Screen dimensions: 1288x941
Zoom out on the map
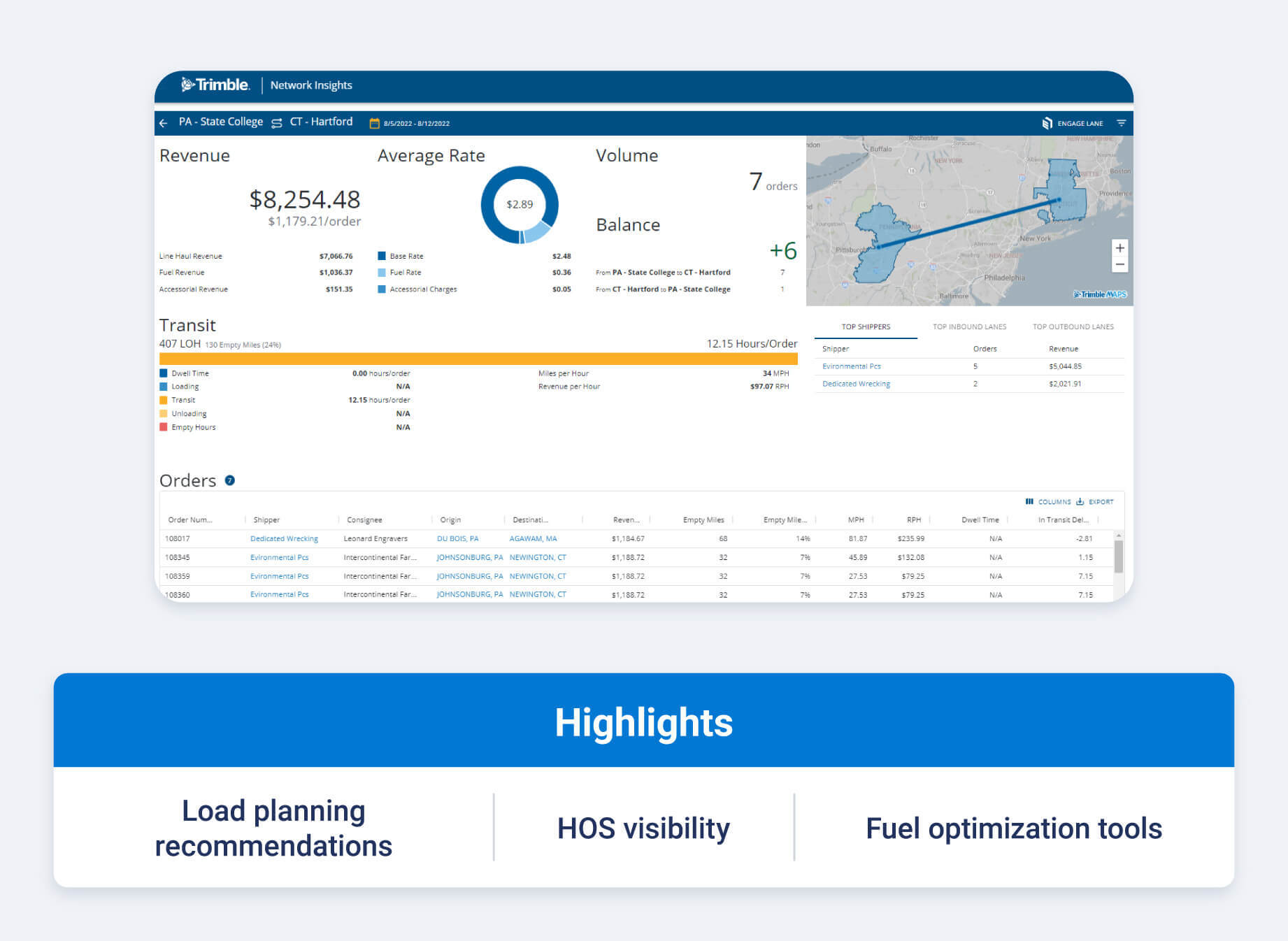1119,264
